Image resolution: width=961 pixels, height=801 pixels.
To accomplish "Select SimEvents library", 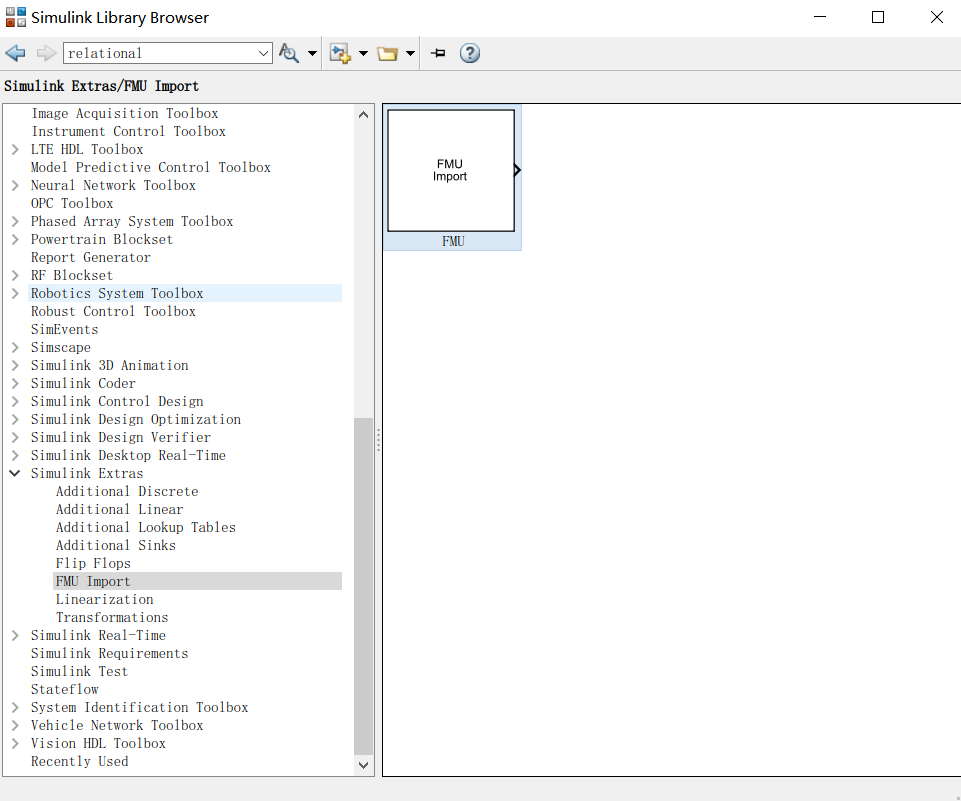I will tap(64, 330).
